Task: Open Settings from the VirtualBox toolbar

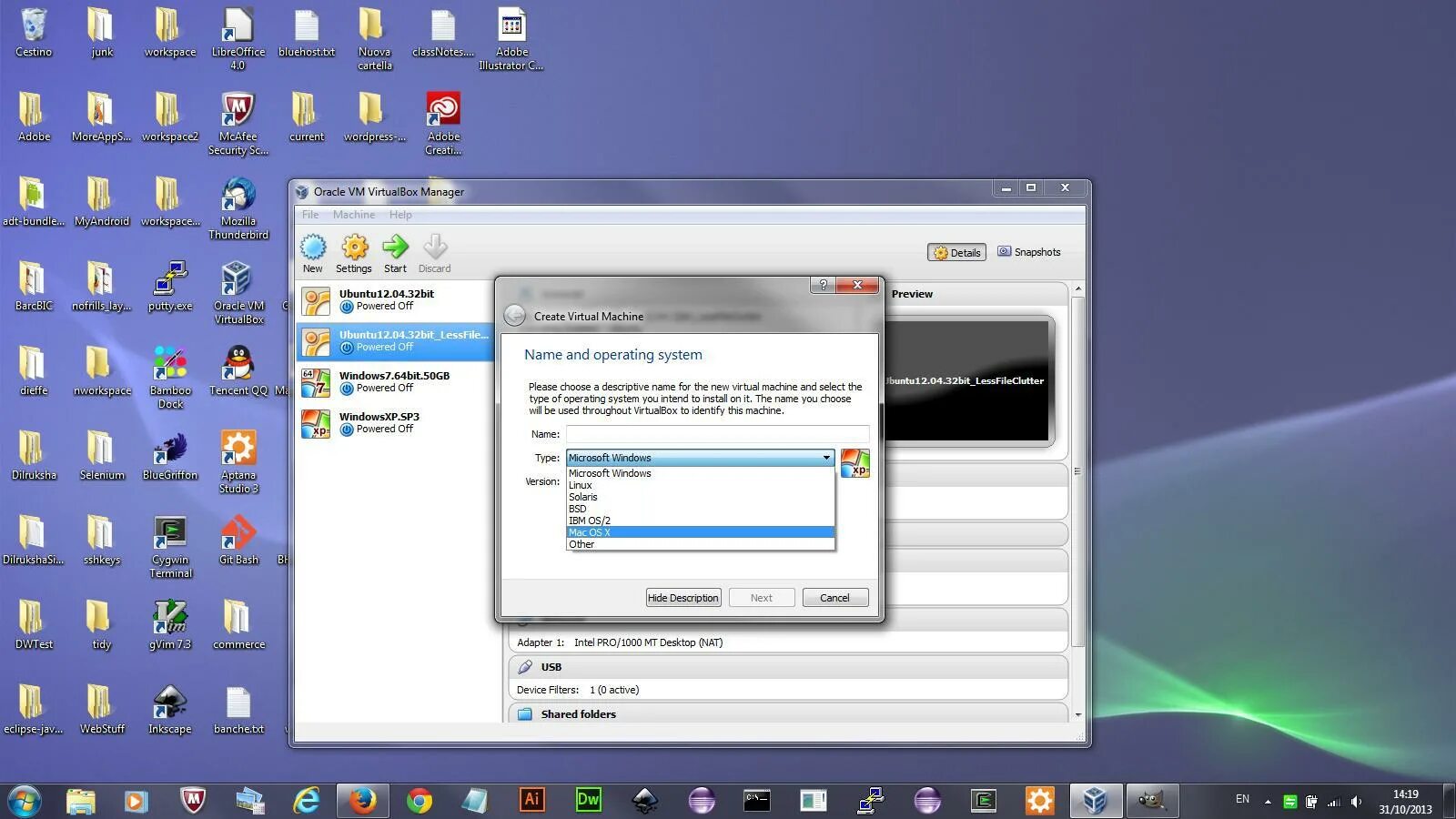Action: tap(354, 254)
